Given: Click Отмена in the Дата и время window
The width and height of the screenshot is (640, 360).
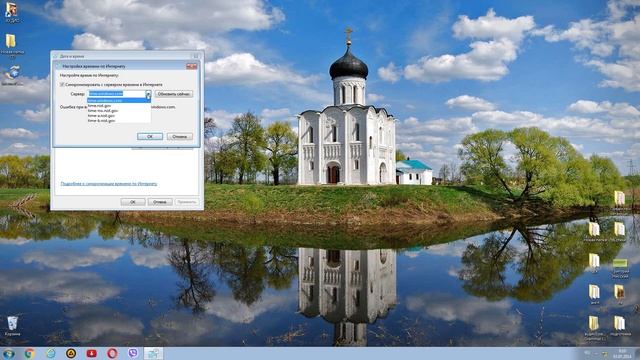Looking at the screenshot, I should (160, 202).
